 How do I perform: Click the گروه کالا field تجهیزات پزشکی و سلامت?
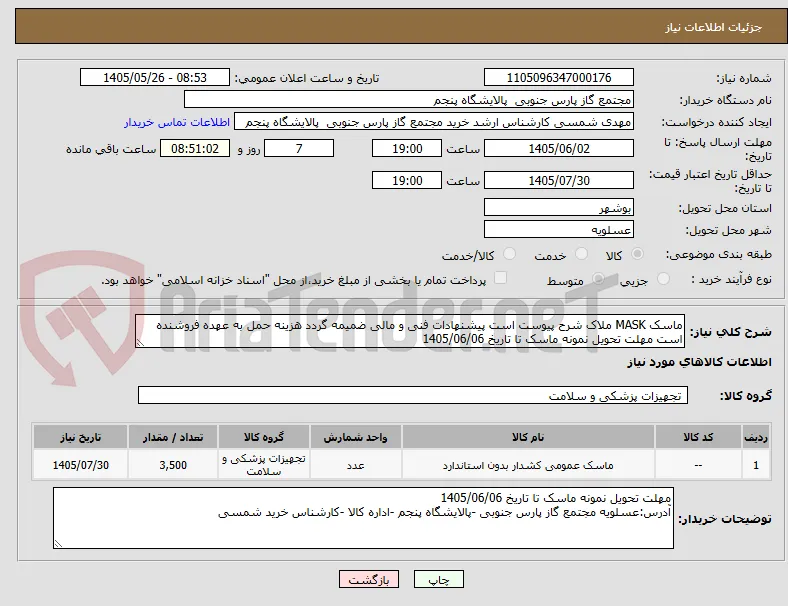click(413, 395)
